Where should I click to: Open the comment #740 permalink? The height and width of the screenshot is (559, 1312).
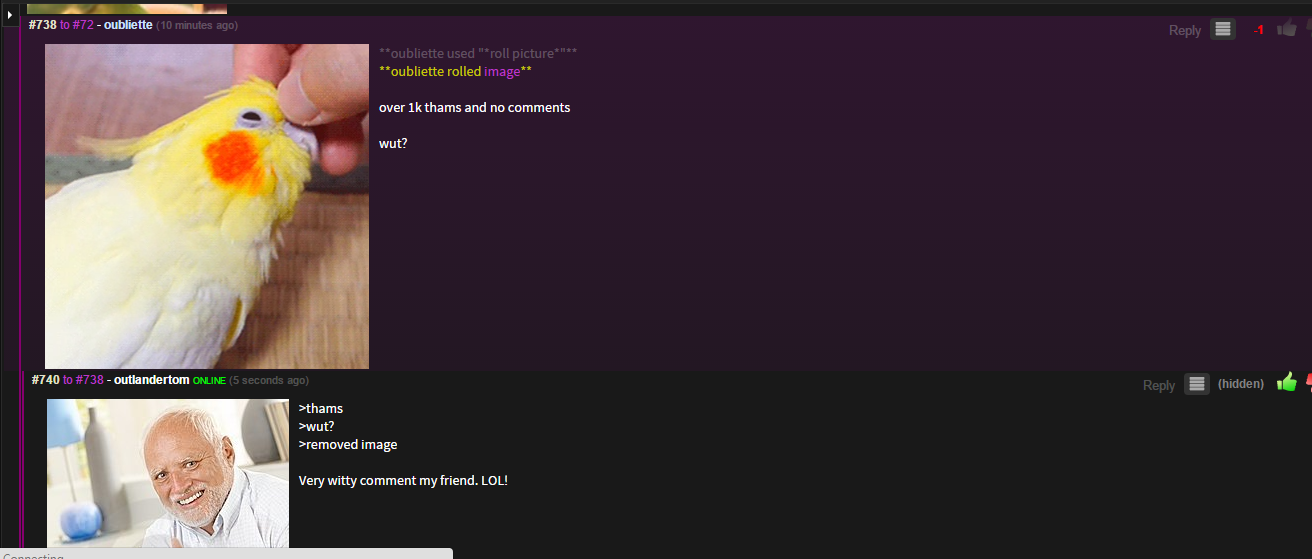[46, 380]
